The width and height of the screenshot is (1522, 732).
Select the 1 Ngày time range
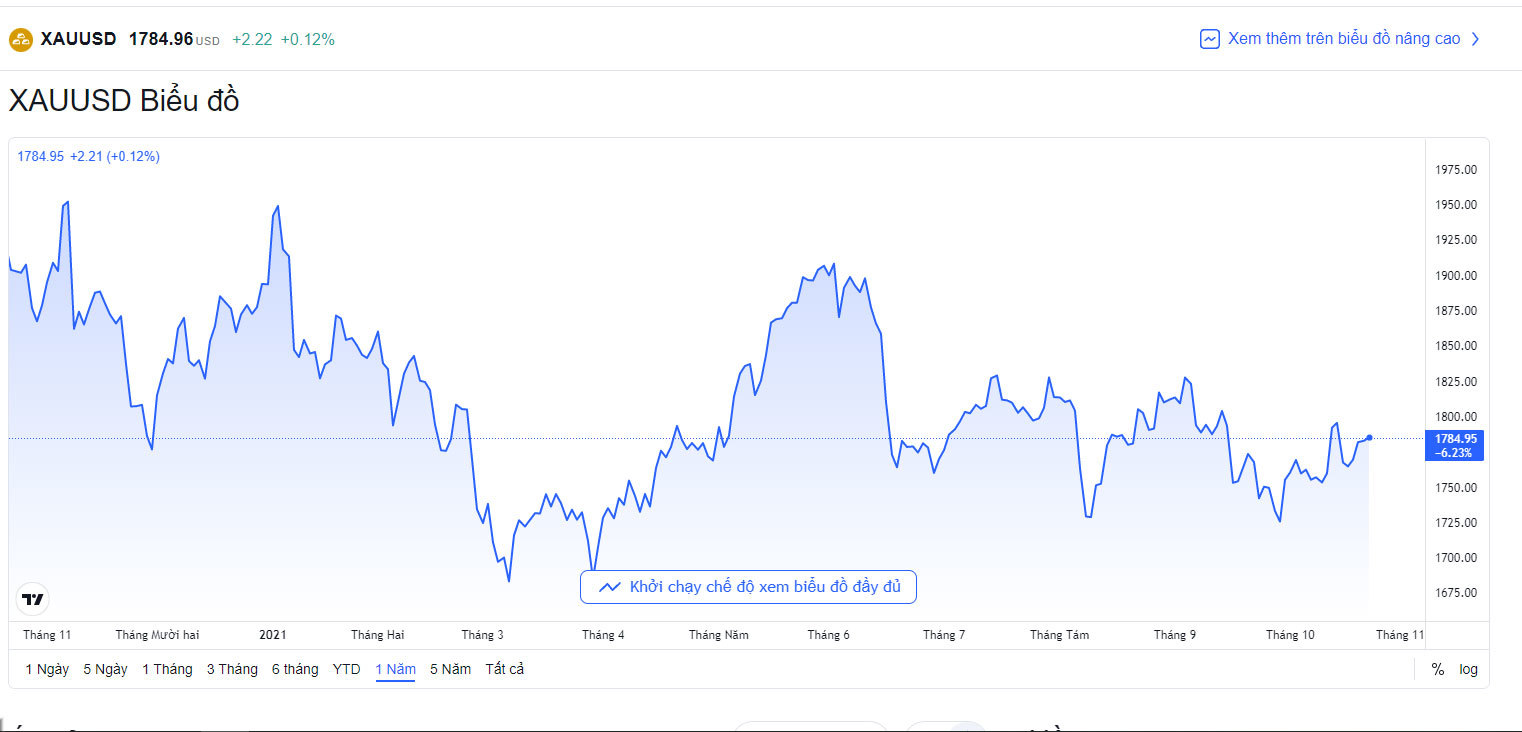click(47, 669)
